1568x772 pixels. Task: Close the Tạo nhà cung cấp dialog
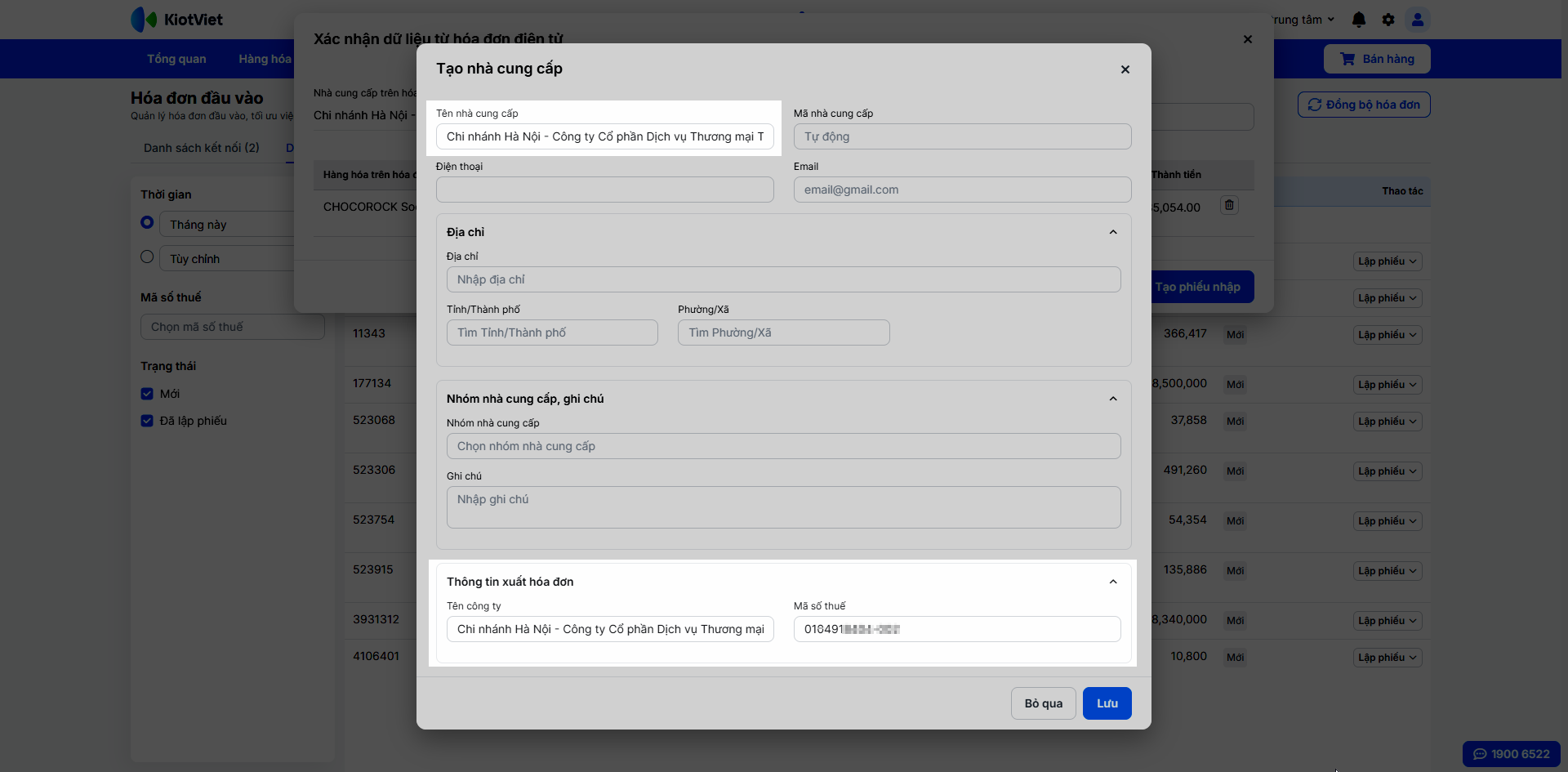click(1125, 69)
